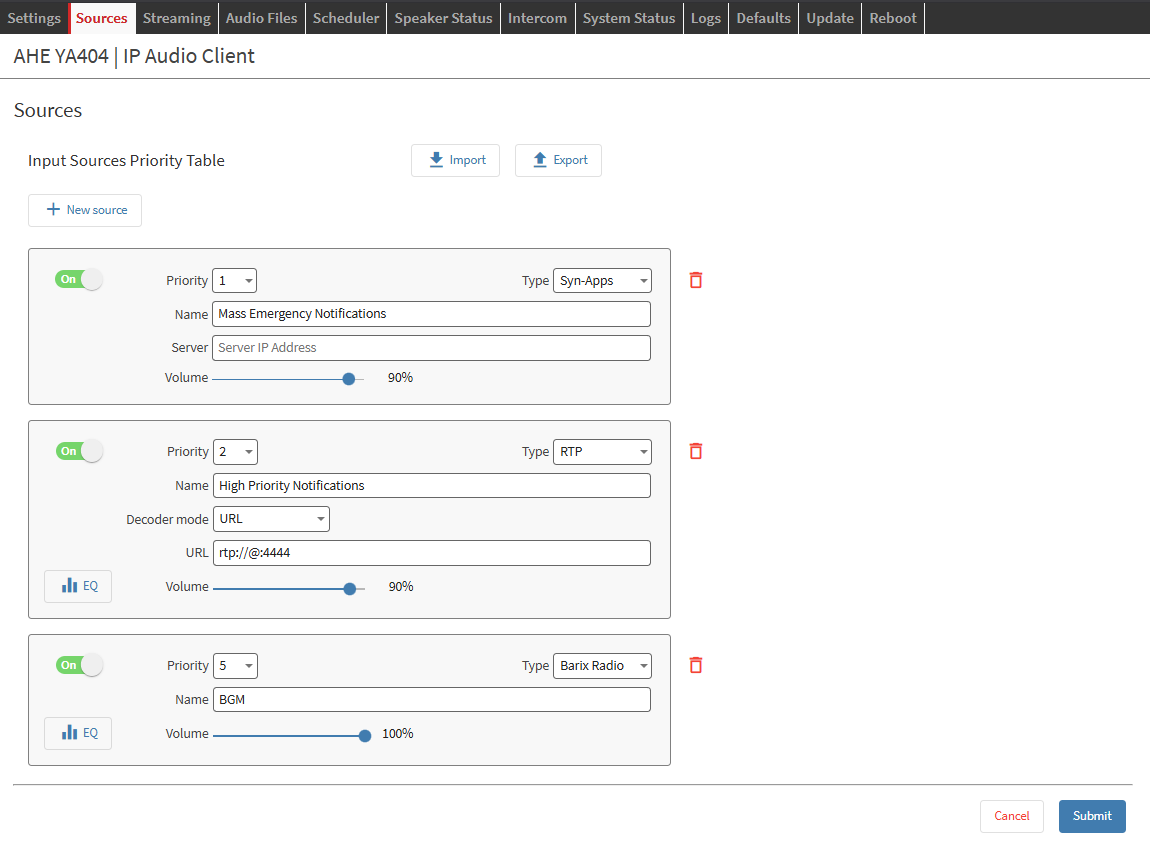This screenshot has width=1150, height=849.
Task: Open the Priority dropdown set to 5
Action: (235, 666)
